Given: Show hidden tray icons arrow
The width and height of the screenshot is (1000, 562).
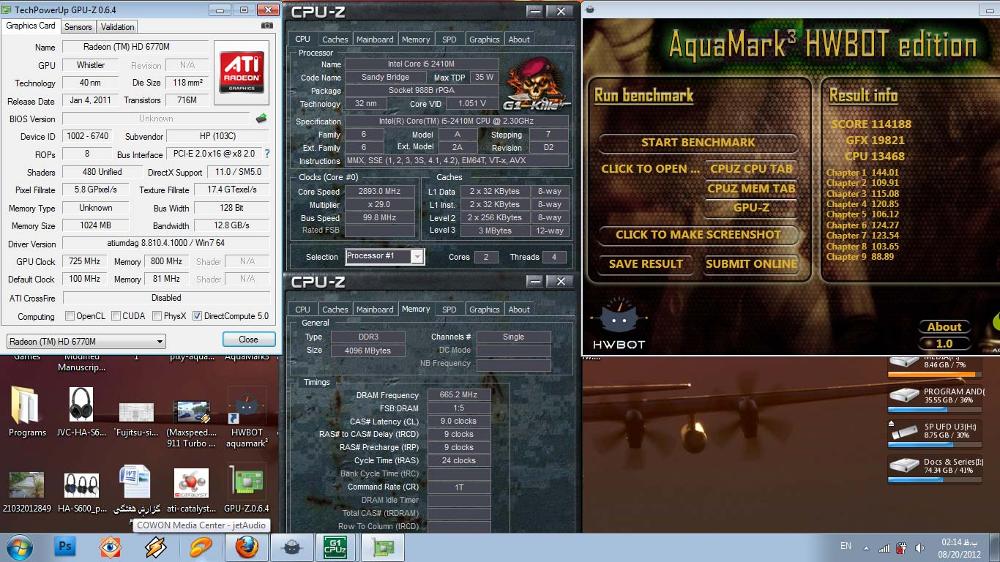Looking at the screenshot, I should pos(866,548).
